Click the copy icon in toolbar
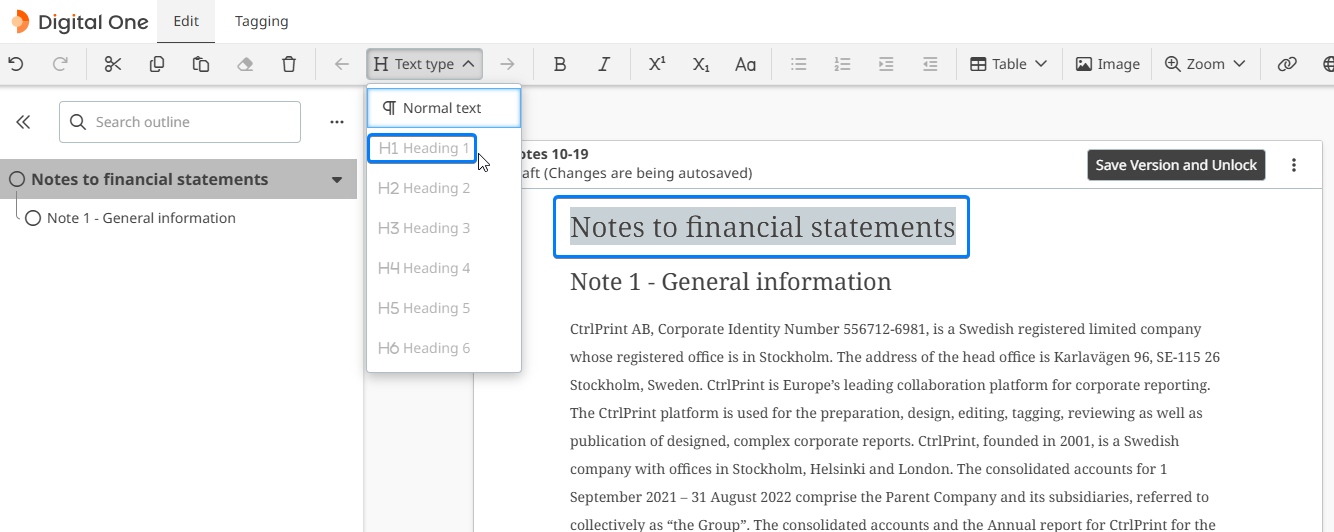 [157, 64]
